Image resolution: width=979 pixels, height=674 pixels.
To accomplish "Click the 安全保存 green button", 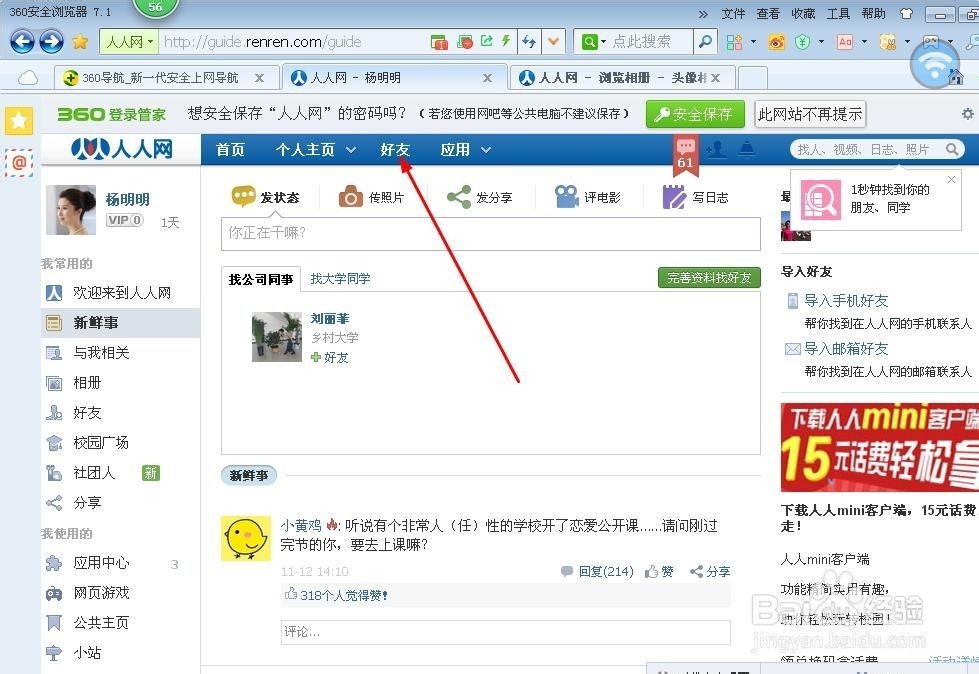I will click(694, 114).
